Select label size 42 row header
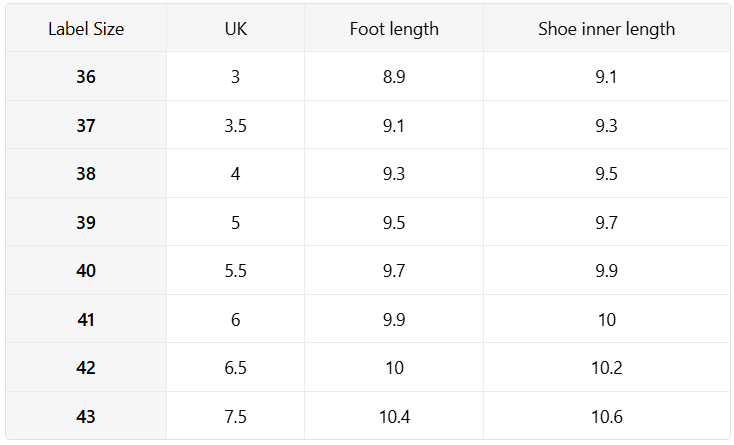The image size is (734, 445). (86, 368)
